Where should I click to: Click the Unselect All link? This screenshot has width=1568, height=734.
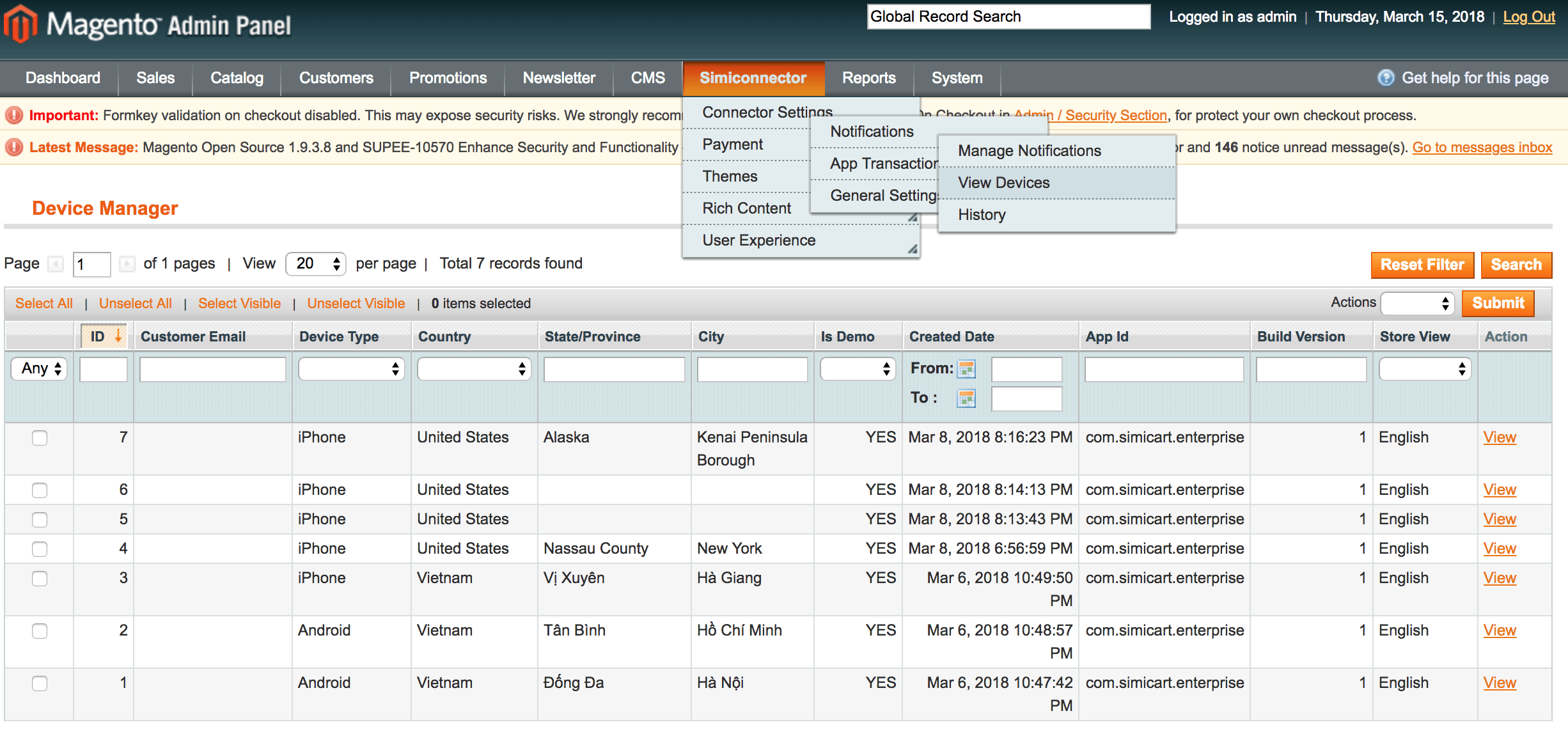[136, 304]
